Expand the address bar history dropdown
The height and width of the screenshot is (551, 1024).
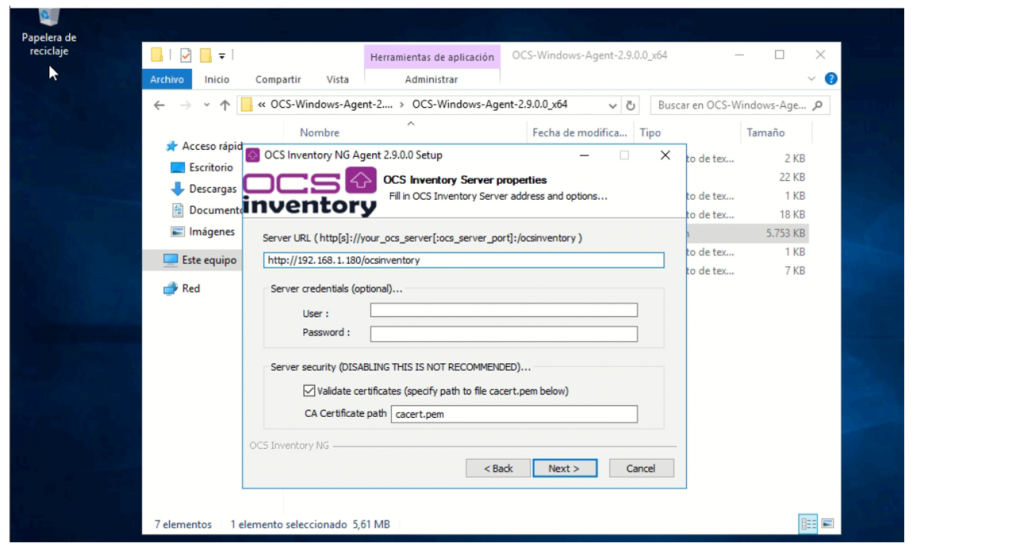click(x=612, y=105)
